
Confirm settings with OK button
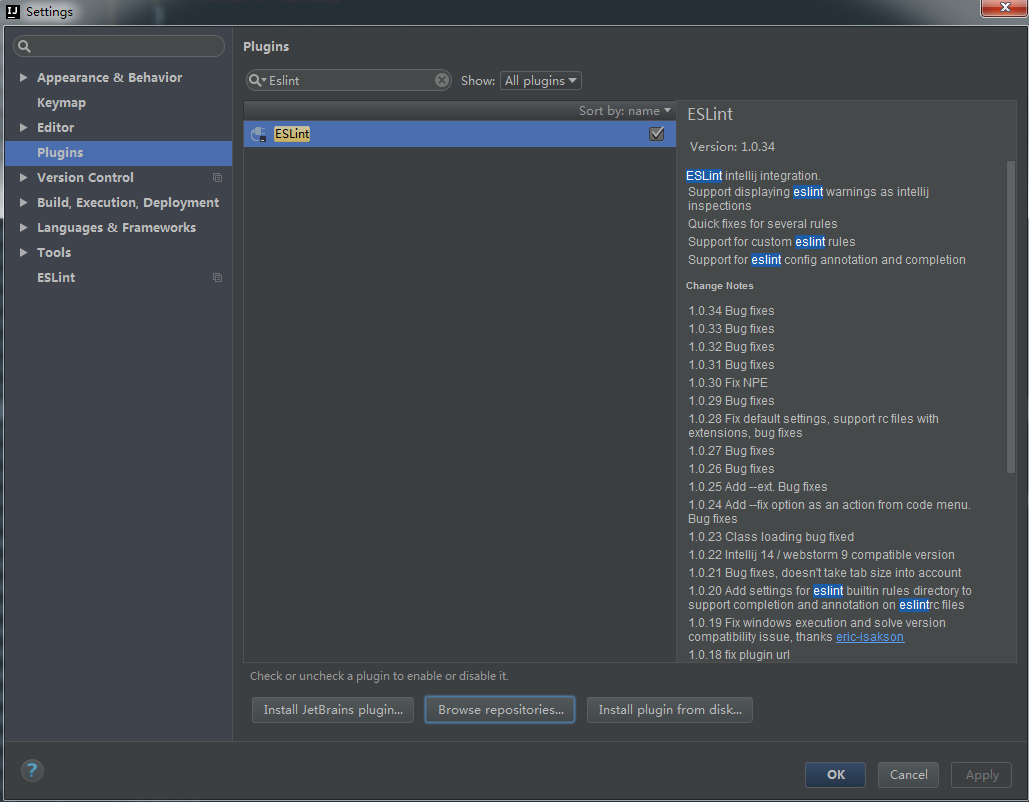point(835,774)
